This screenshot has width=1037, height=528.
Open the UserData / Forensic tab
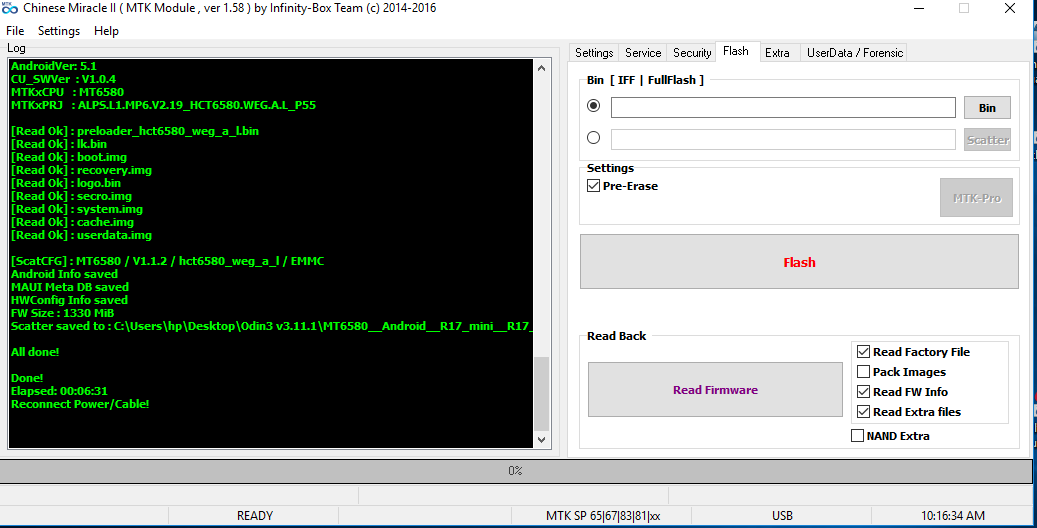pos(854,53)
